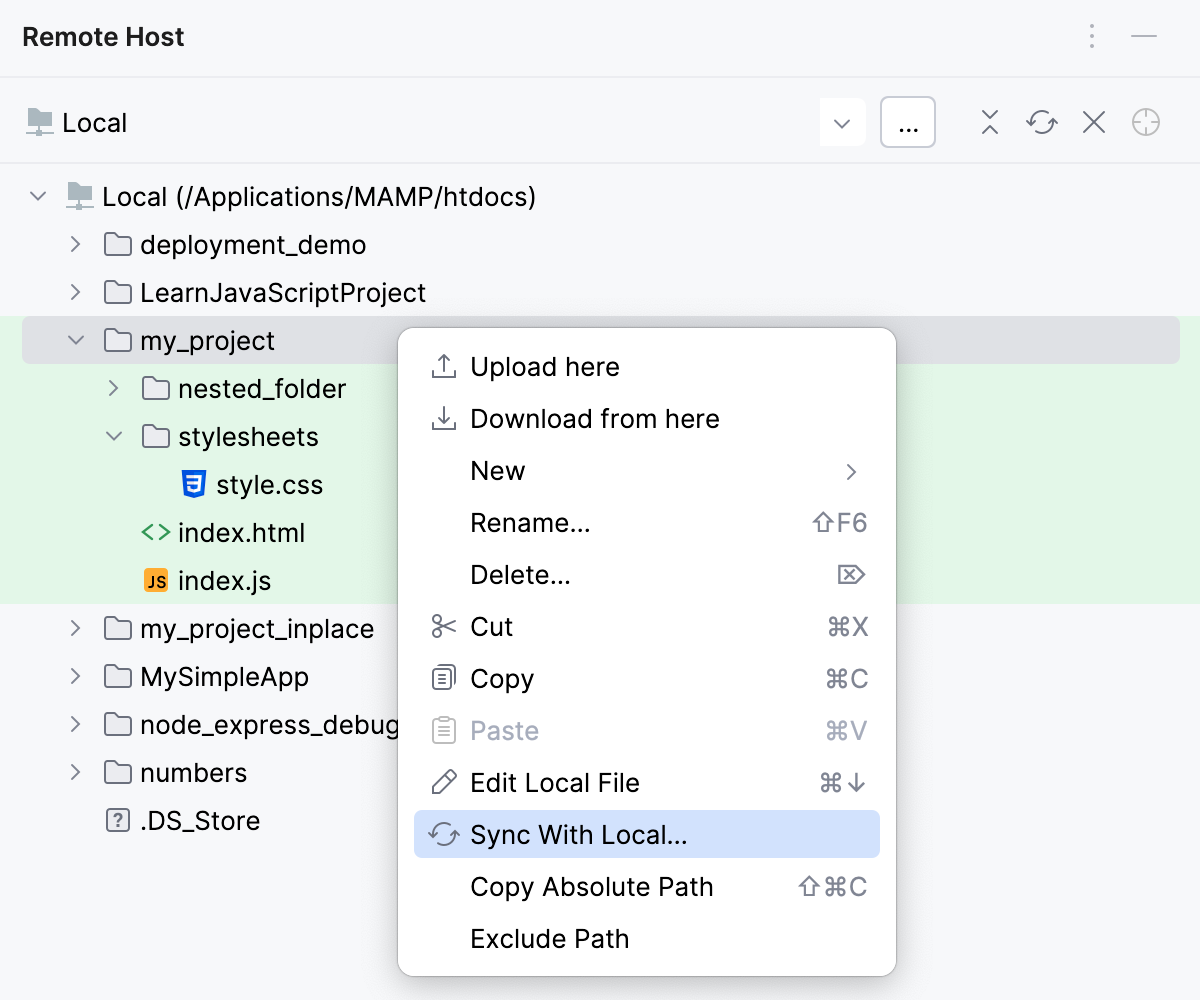Expand the deployment_demo folder
Screen dimensions: 1200x1000
tap(76, 244)
